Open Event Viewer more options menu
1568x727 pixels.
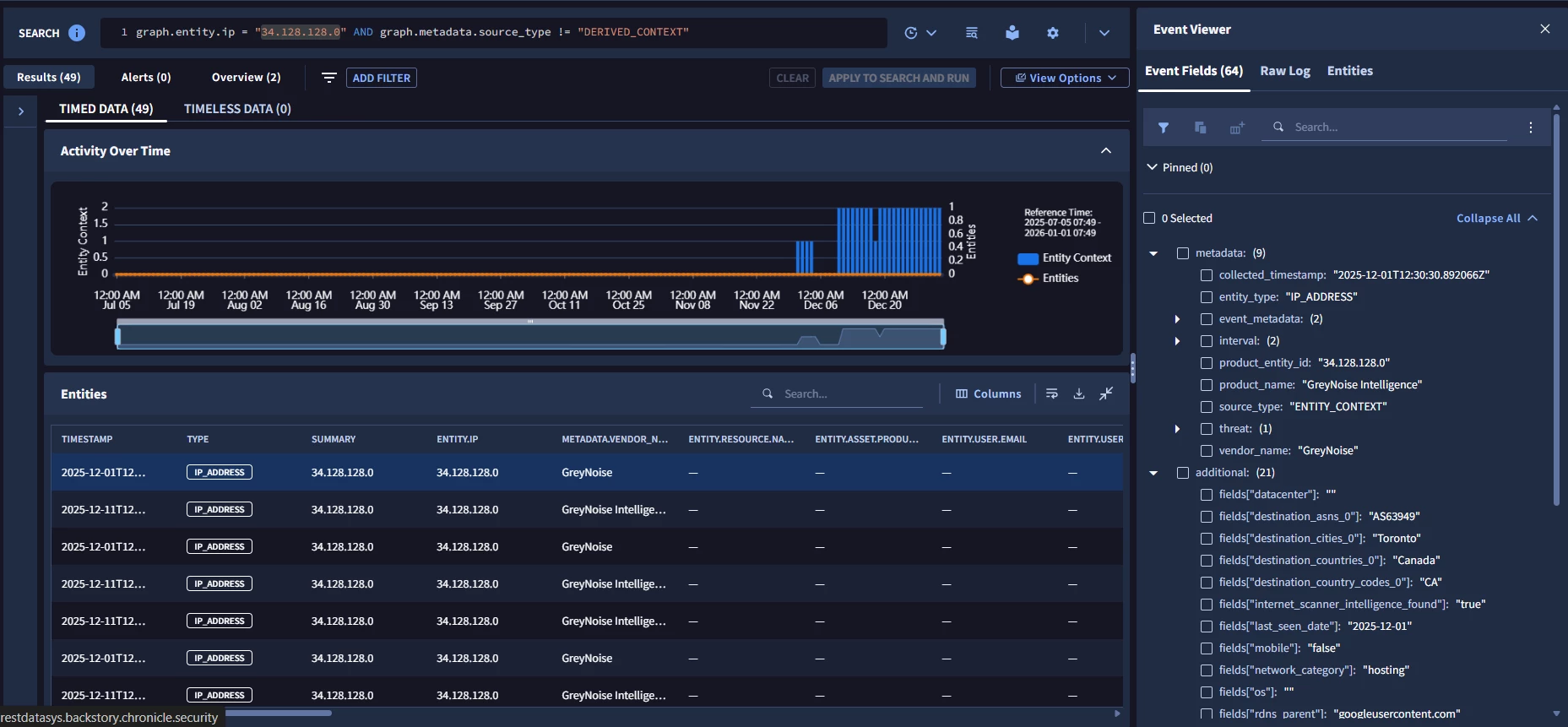1531,127
